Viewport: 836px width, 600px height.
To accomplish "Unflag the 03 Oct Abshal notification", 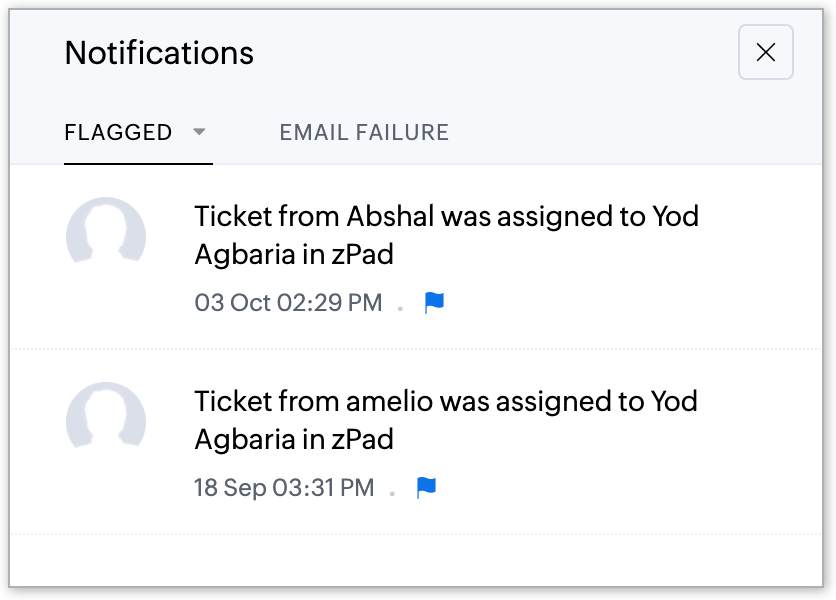I will click(434, 303).
